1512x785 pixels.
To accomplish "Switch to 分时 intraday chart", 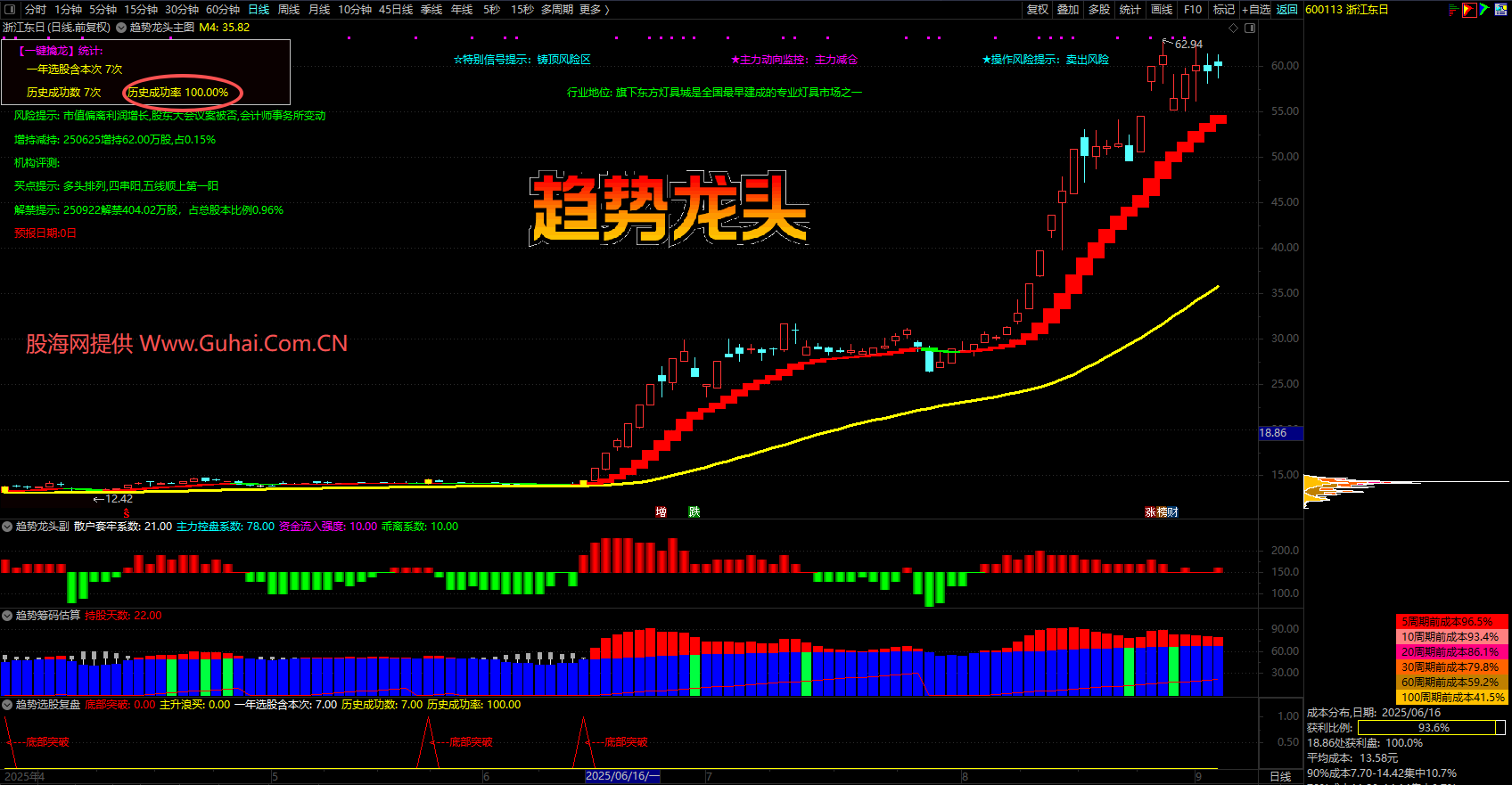I will click(x=36, y=9).
